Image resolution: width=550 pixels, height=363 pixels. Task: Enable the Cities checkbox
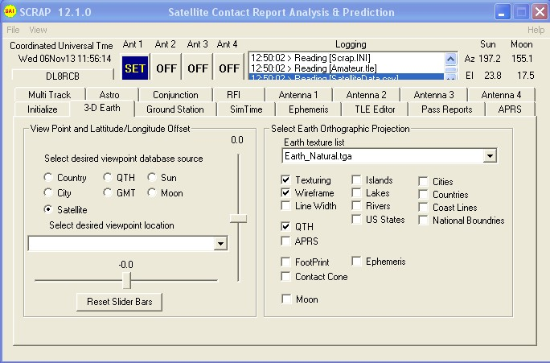[x=423, y=182]
